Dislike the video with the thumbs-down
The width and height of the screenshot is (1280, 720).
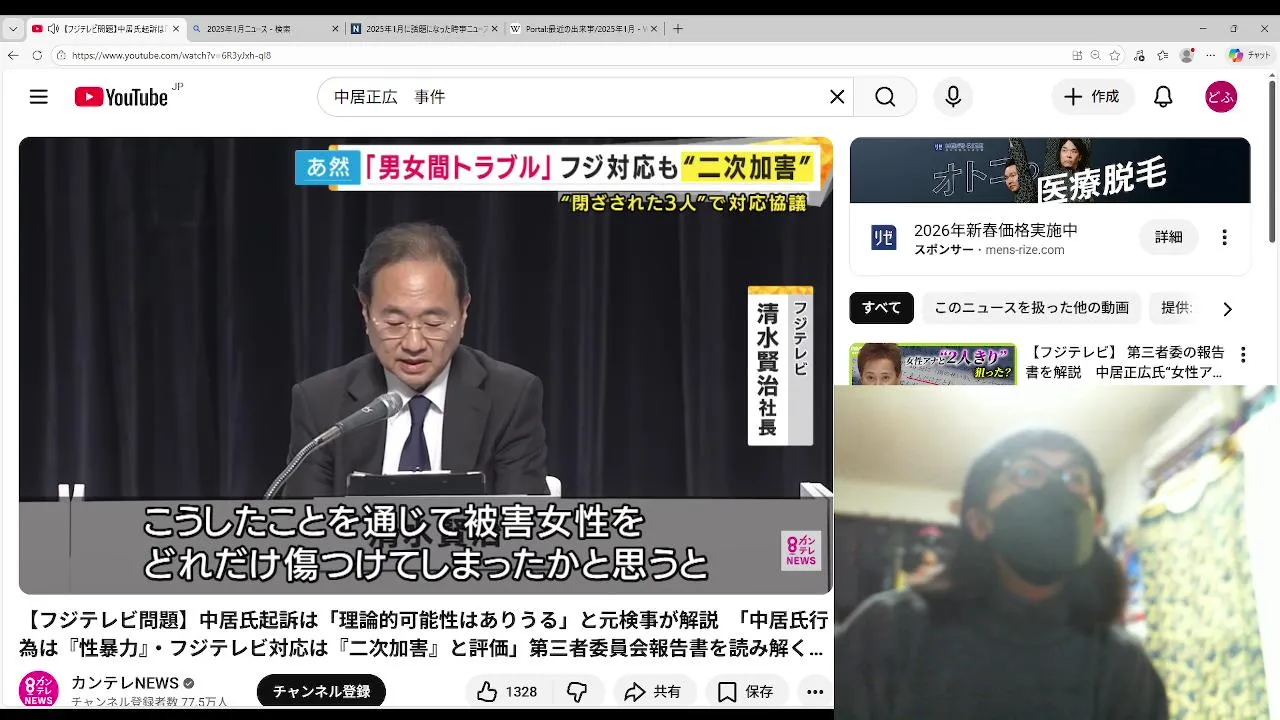578,691
